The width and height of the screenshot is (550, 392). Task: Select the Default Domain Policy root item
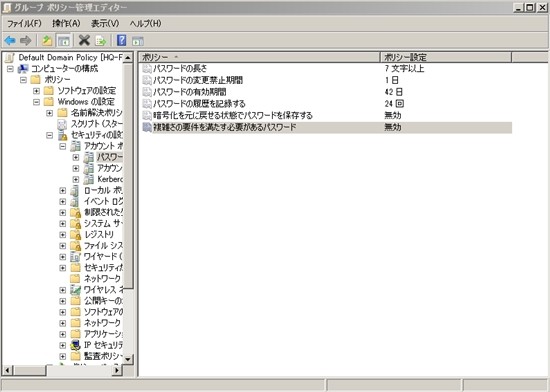[71, 57]
